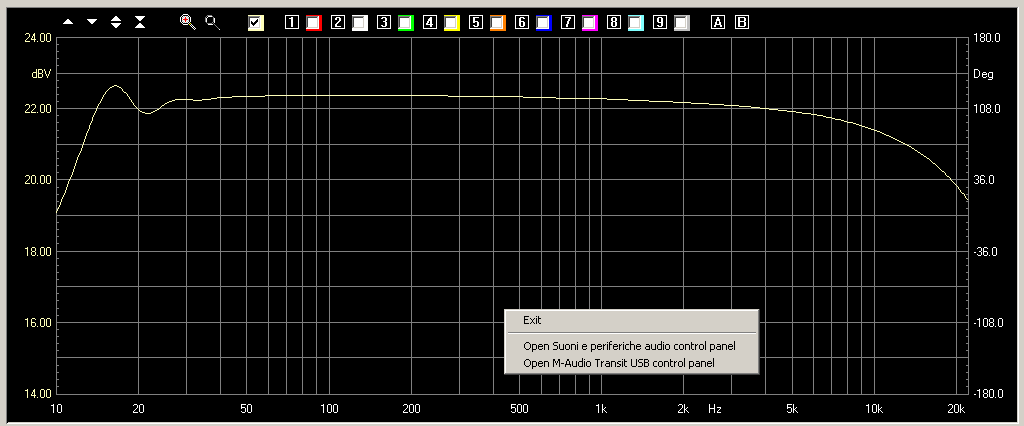Enable the green overlay 3 checkbox
Viewport: 1024px width, 426px height.
[405, 22]
